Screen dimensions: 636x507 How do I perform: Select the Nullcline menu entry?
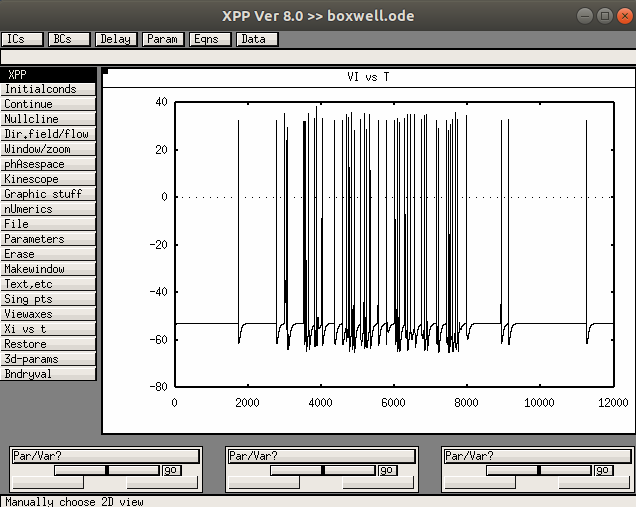point(48,119)
